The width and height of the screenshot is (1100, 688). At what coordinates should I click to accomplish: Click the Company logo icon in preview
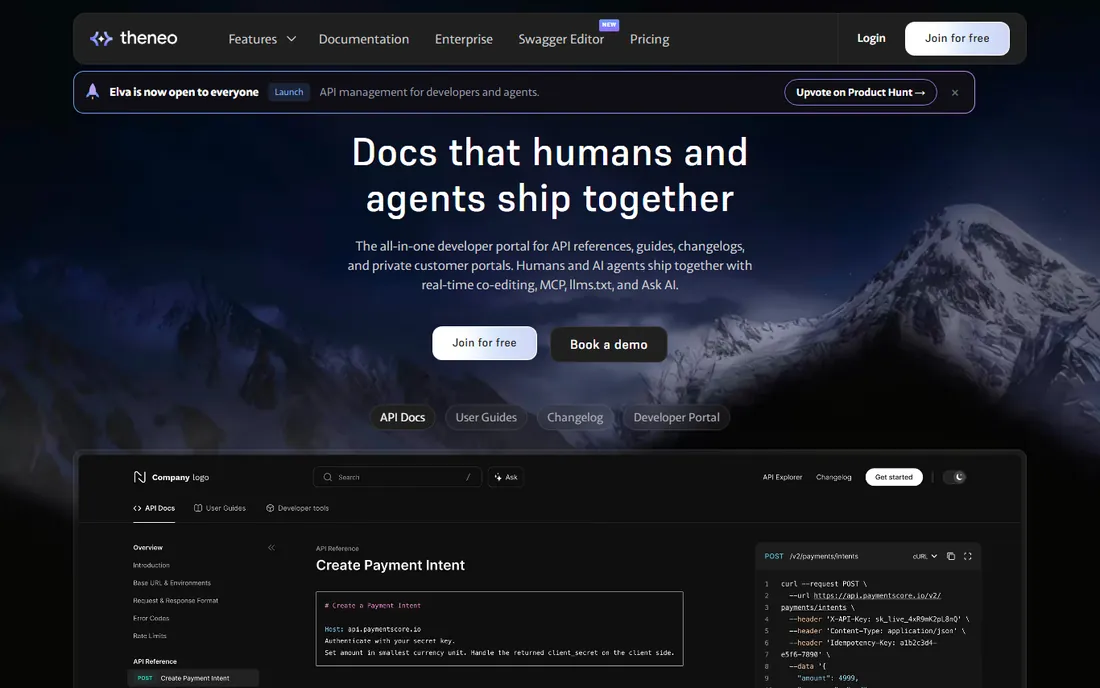tap(140, 477)
